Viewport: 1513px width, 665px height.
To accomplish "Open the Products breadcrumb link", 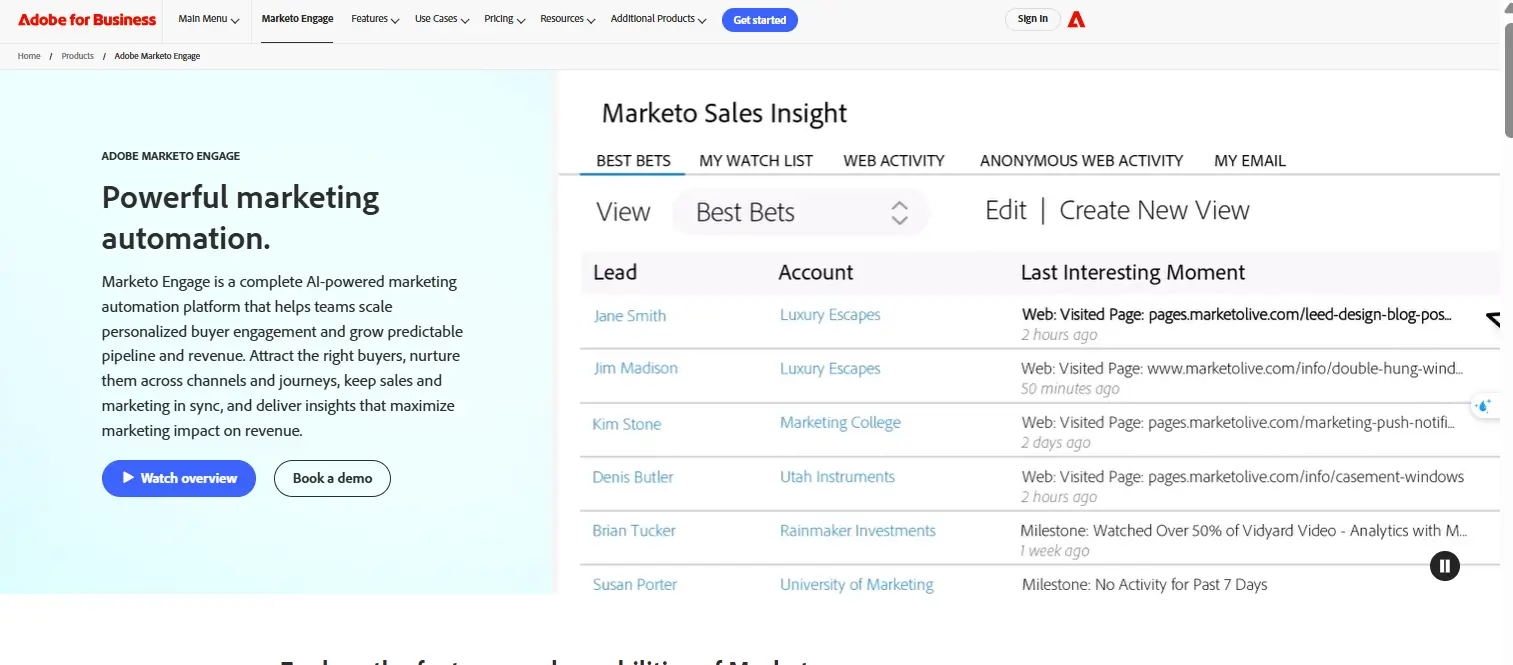I will (77, 56).
